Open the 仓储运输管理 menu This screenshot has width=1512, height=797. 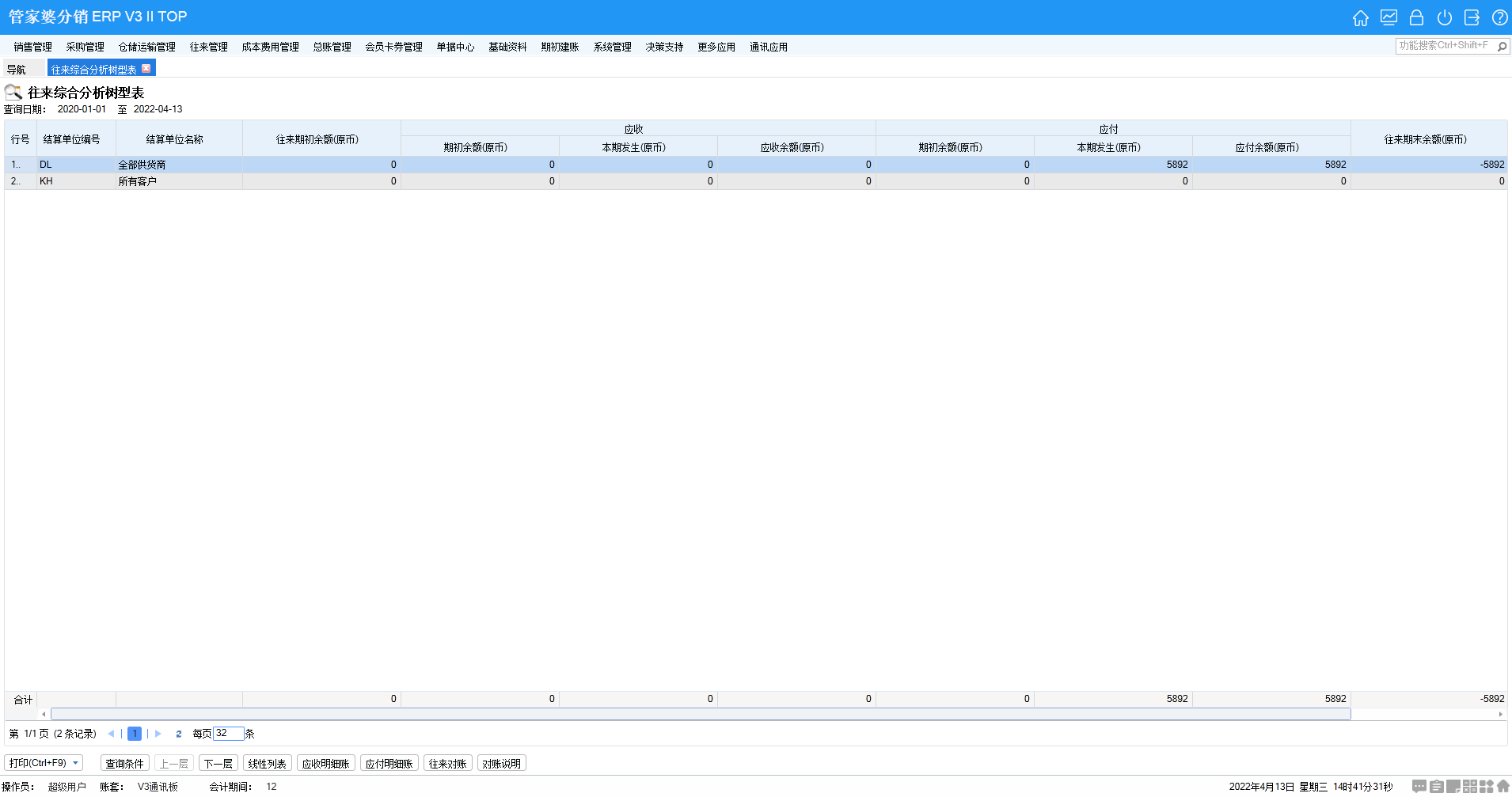[146, 47]
